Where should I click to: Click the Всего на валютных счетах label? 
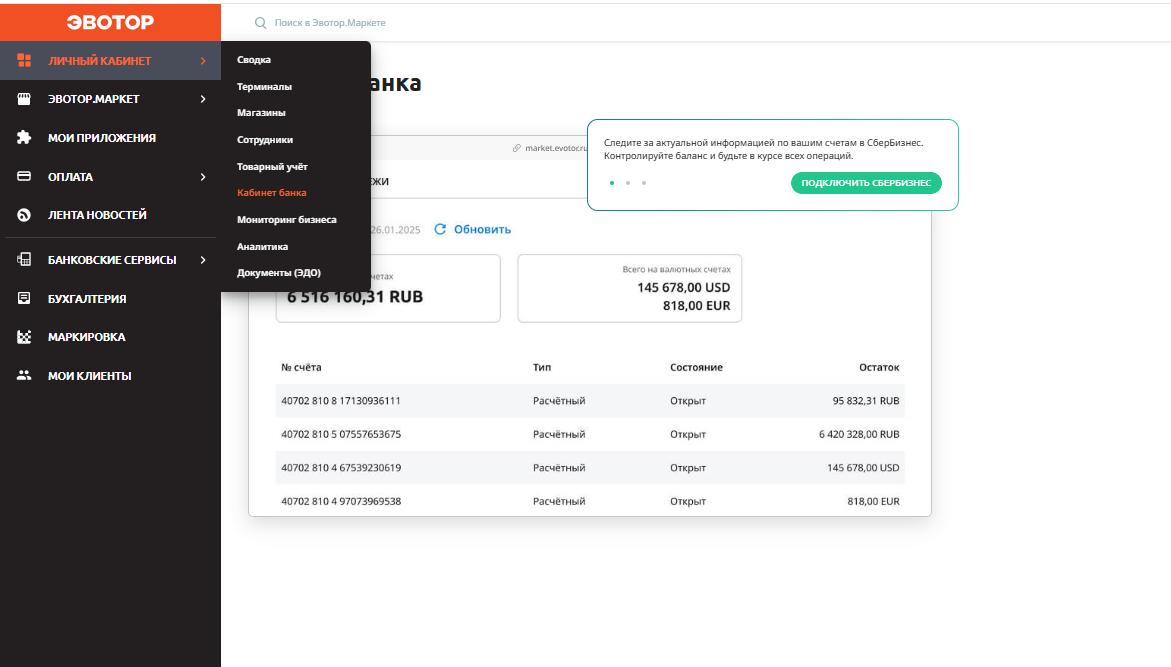pos(677,270)
